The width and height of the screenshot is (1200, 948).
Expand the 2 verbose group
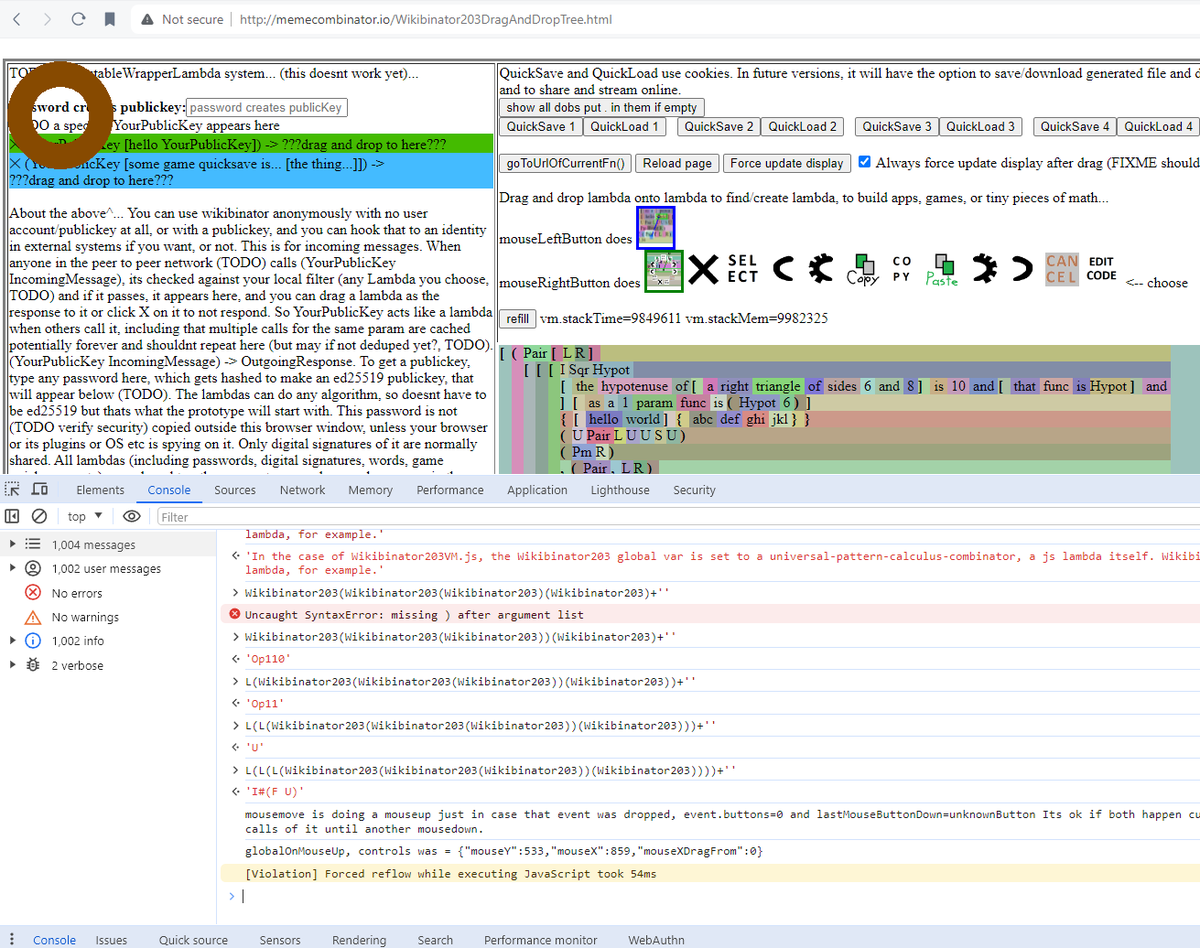click(12, 665)
